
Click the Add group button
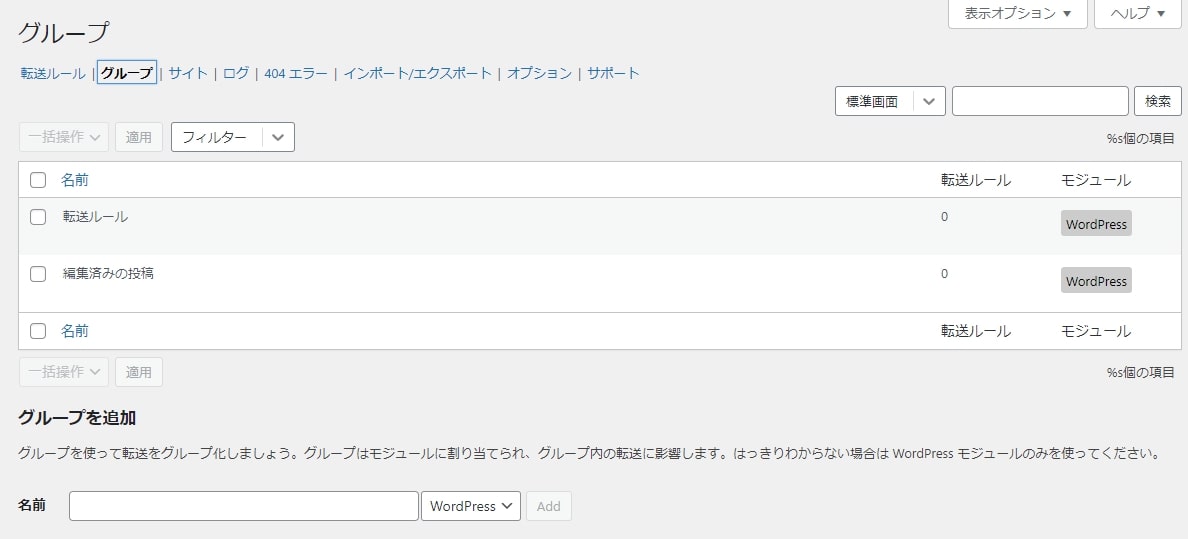549,506
